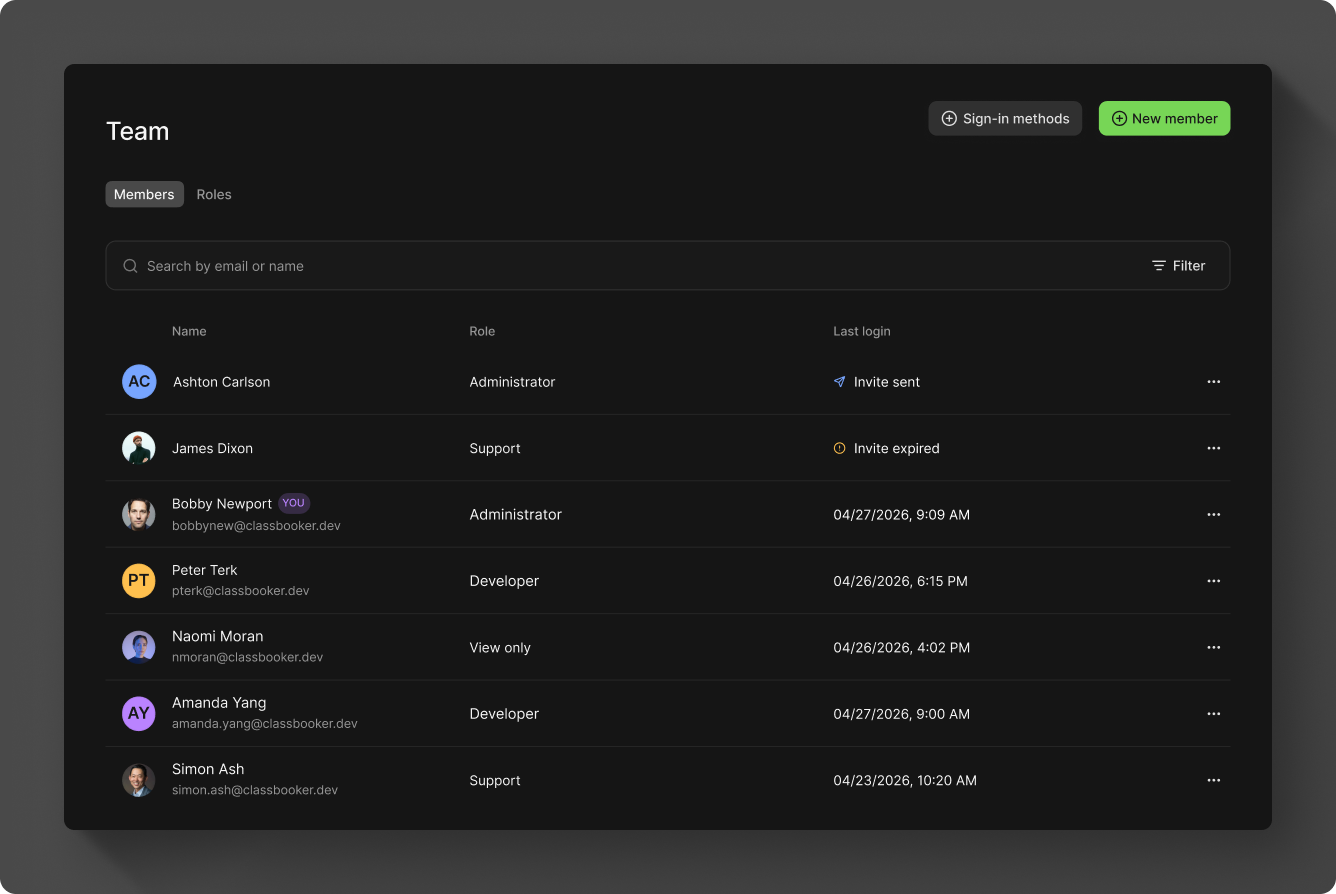Sort by the Role column header
The height and width of the screenshot is (894, 1336).
coord(482,331)
